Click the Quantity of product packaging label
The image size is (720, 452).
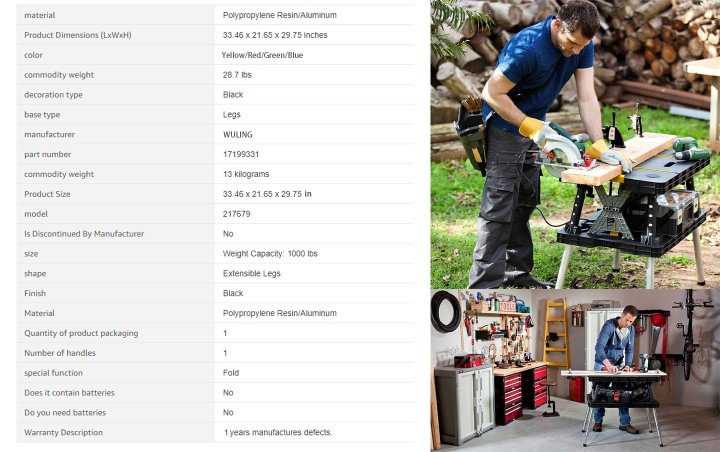coord(81,333)
